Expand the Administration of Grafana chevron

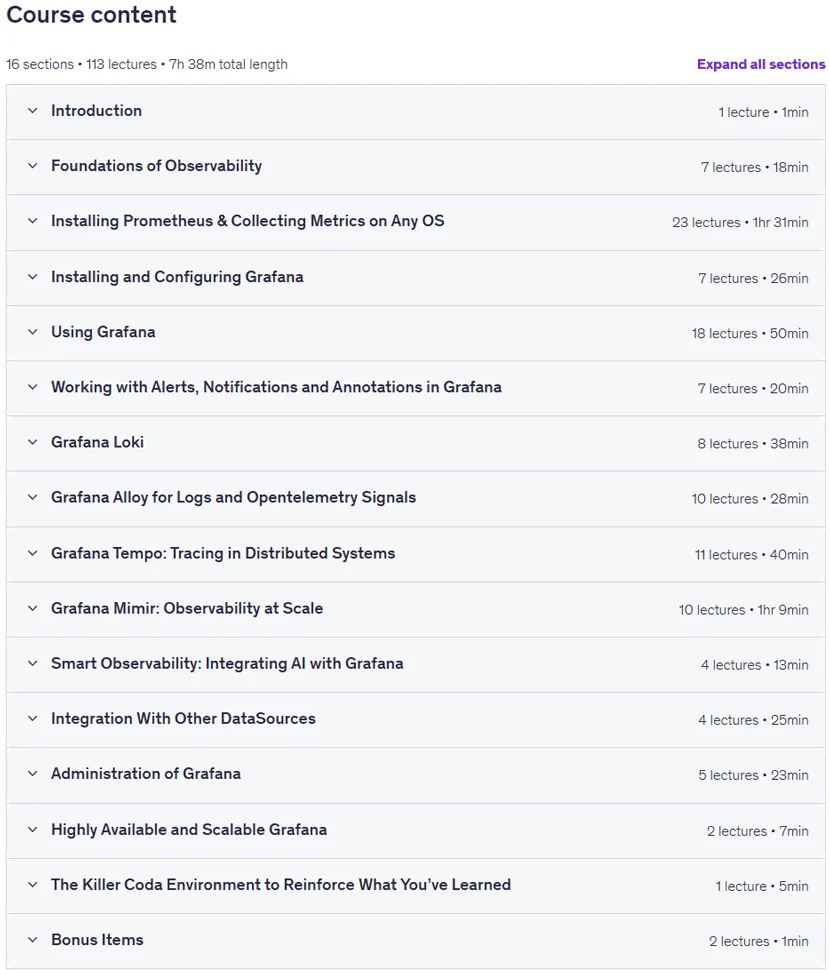point(32,774)
